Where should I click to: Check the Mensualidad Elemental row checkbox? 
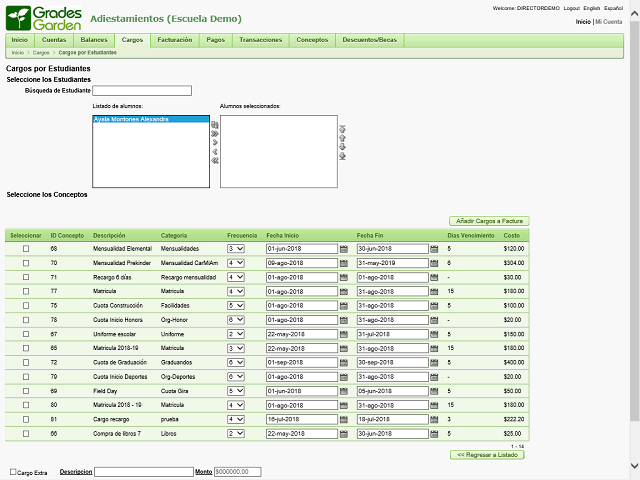coord(26,249)
